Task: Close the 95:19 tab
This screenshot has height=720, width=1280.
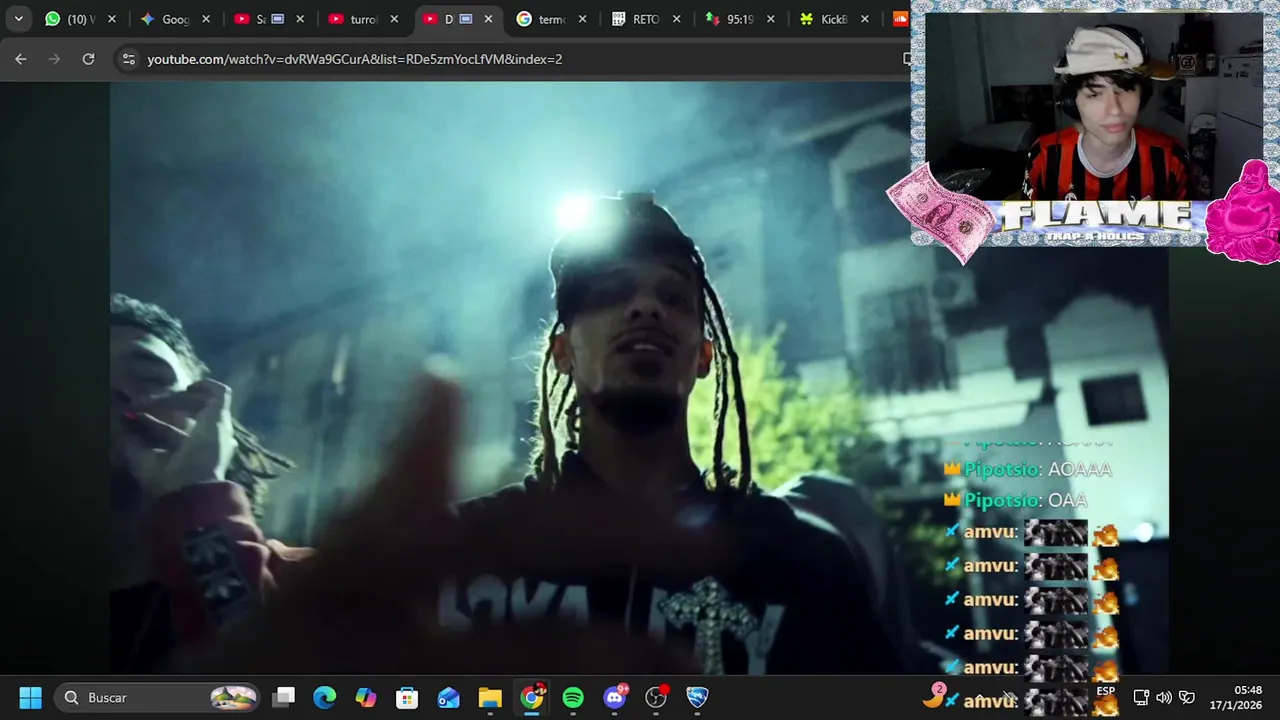Action: click(770, 19)
